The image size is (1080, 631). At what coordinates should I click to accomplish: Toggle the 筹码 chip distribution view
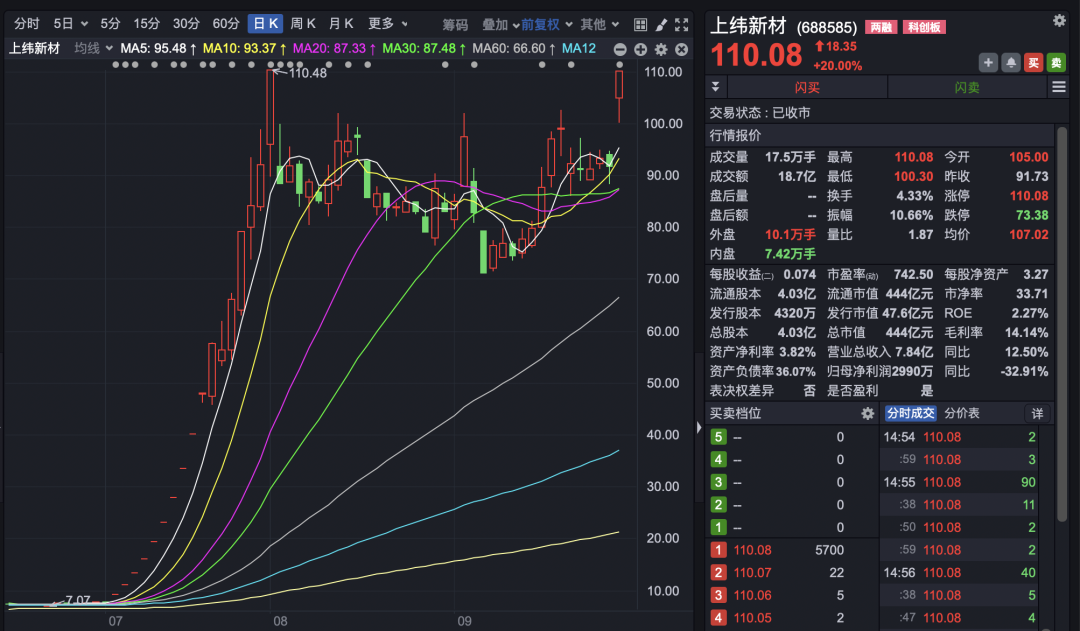coord(455,24)
